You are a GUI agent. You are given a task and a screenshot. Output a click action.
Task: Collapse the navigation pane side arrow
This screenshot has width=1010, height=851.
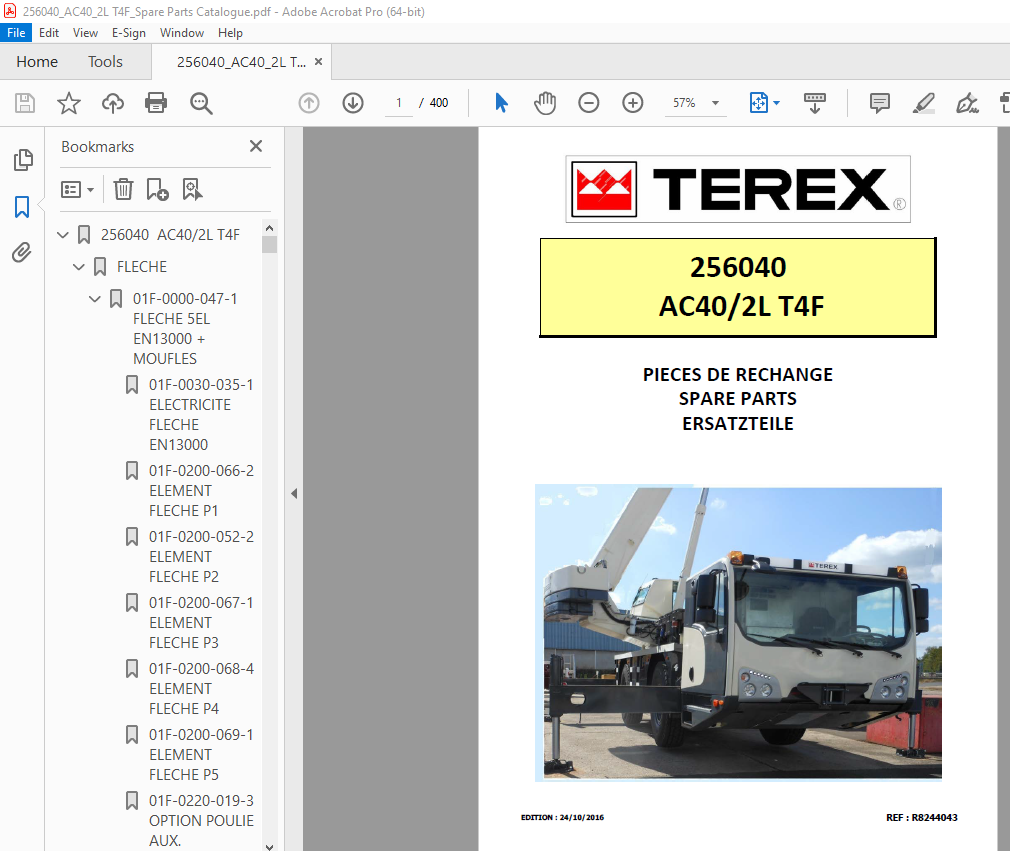tap(294, 493)
